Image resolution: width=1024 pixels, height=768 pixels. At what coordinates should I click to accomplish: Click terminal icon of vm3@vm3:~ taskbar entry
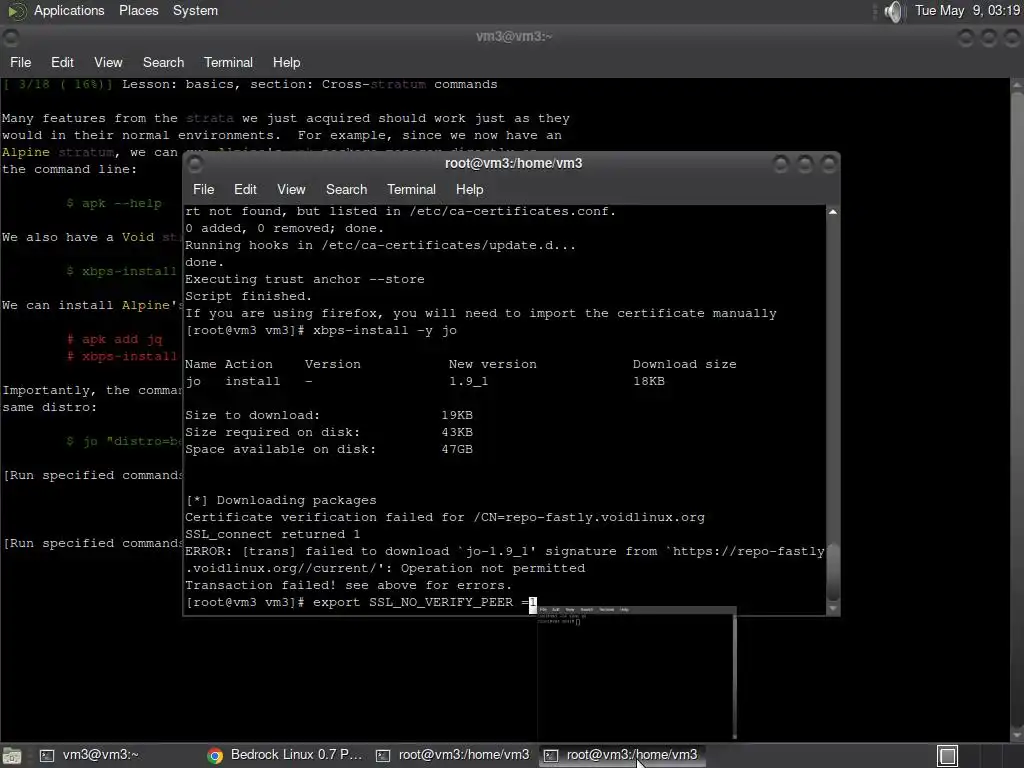[x=47, y=756]
